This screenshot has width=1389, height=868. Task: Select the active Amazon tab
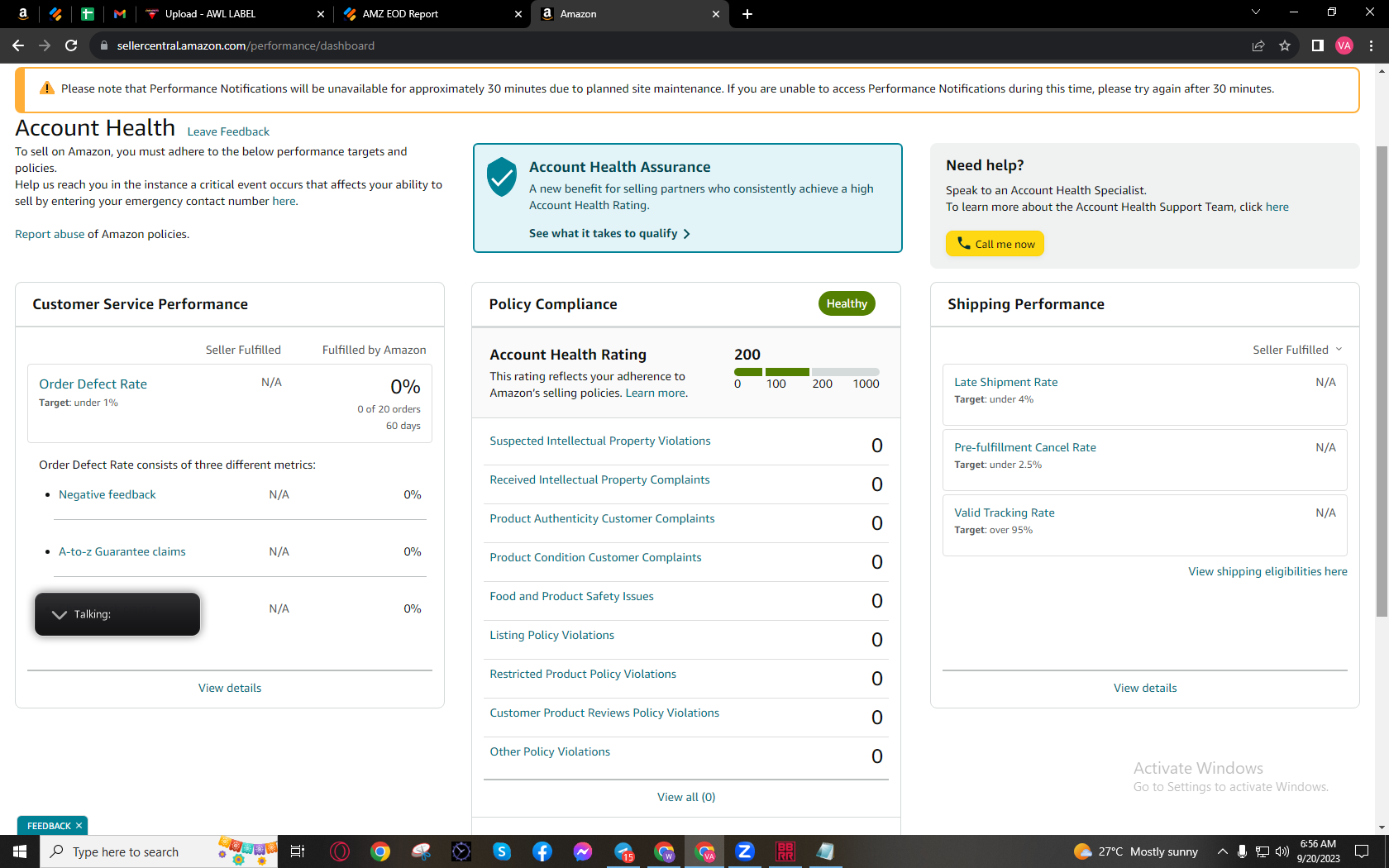(x=631, y=13)
